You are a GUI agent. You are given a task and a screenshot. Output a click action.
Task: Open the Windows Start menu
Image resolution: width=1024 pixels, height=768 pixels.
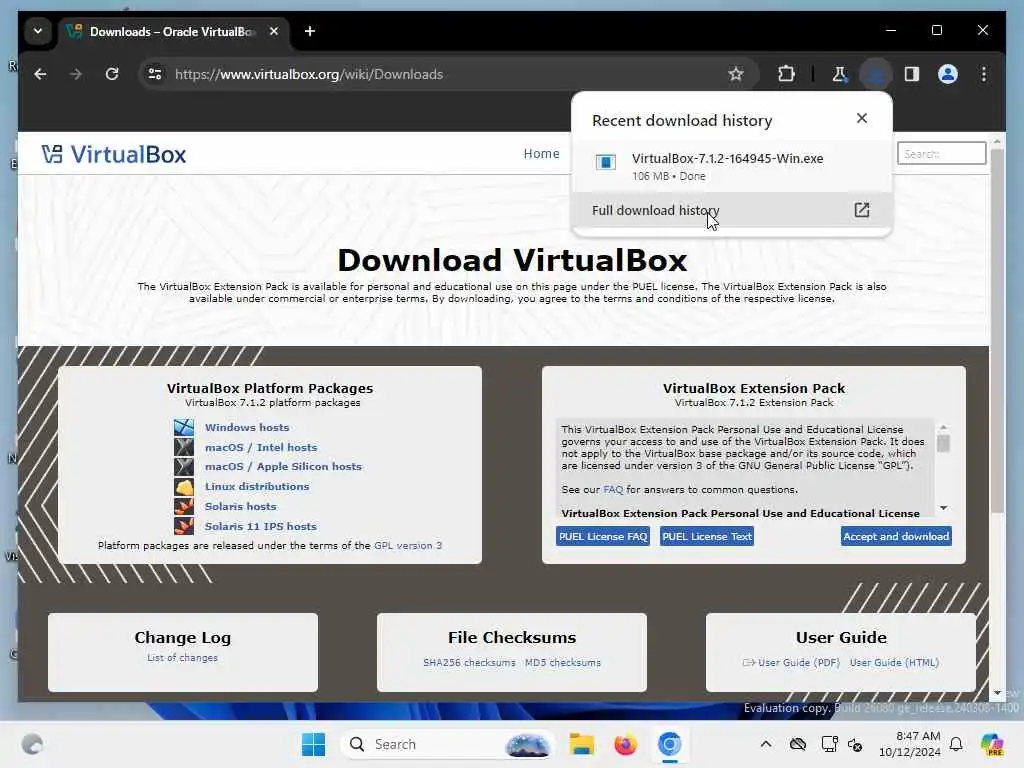[313, 744]
